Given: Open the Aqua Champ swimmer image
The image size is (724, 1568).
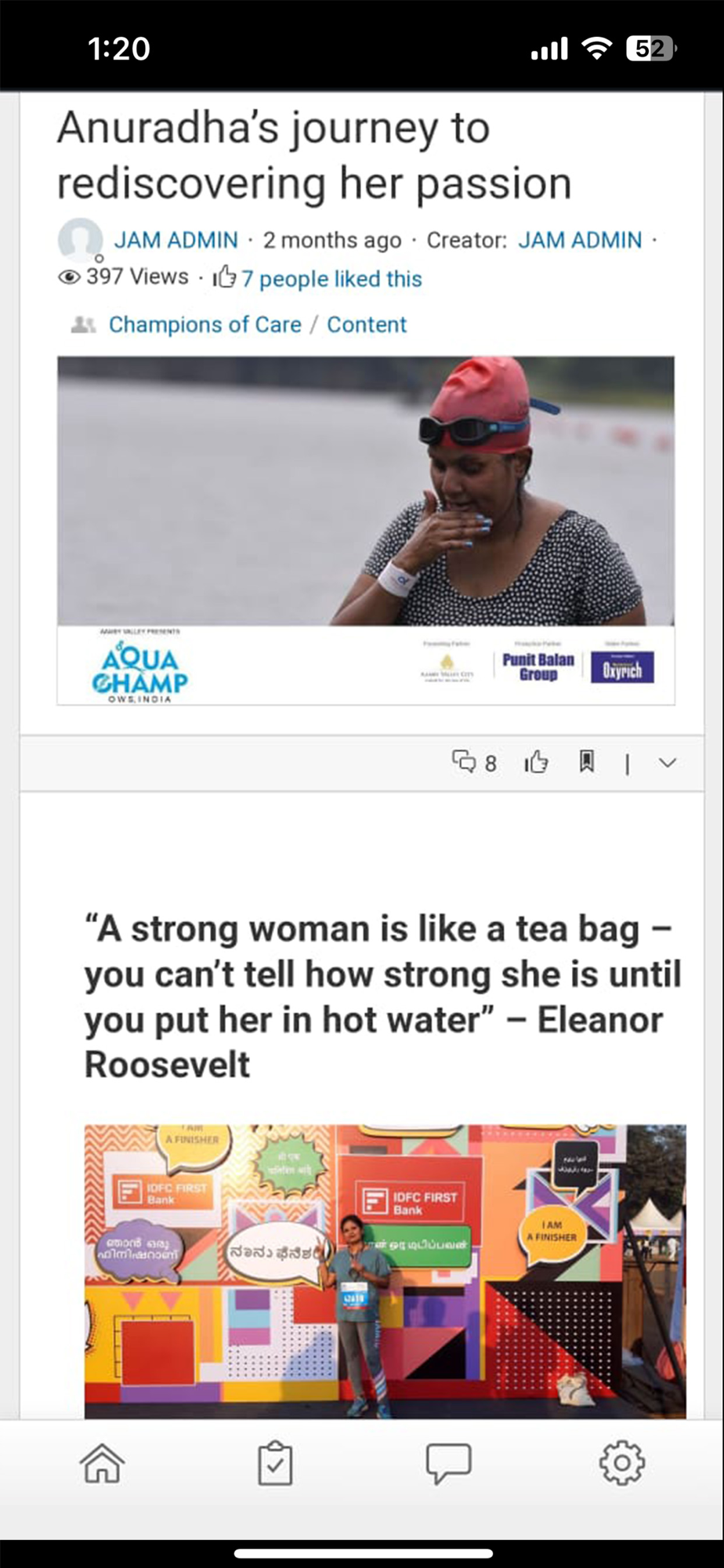Looking at the screenshot, I should [366, 531].
